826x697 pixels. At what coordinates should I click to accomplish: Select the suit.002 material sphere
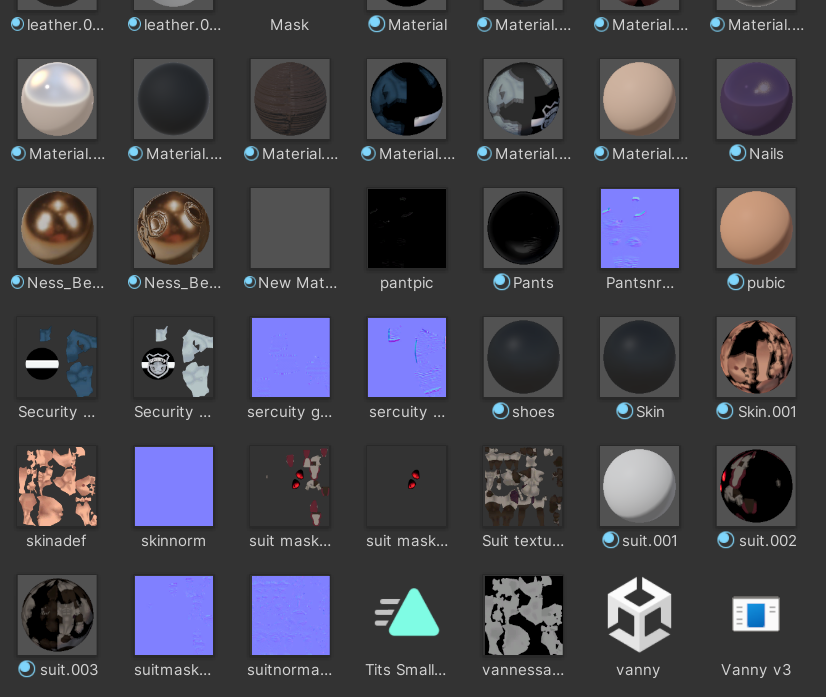point(756,486)
